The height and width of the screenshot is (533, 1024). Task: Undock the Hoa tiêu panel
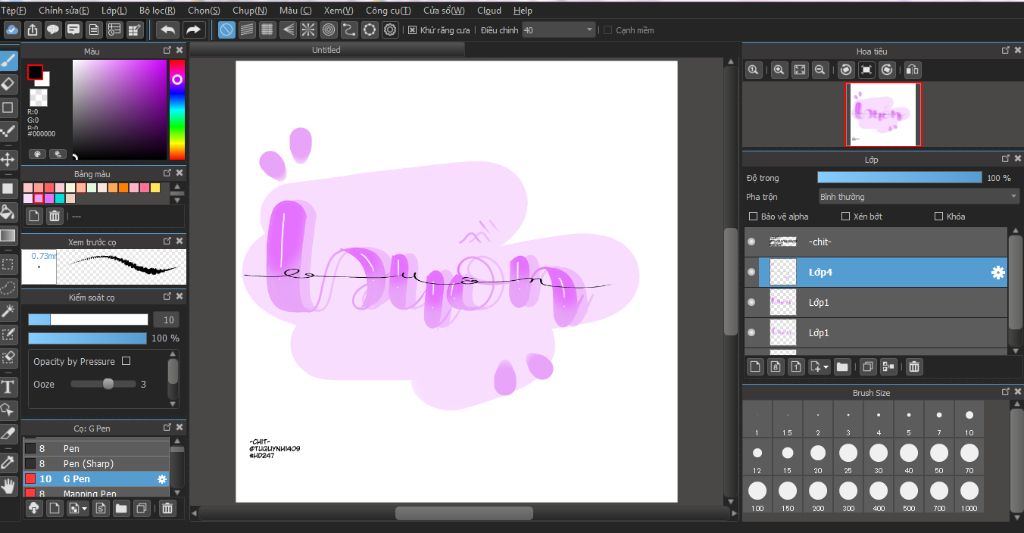(x=1006, y=50)
